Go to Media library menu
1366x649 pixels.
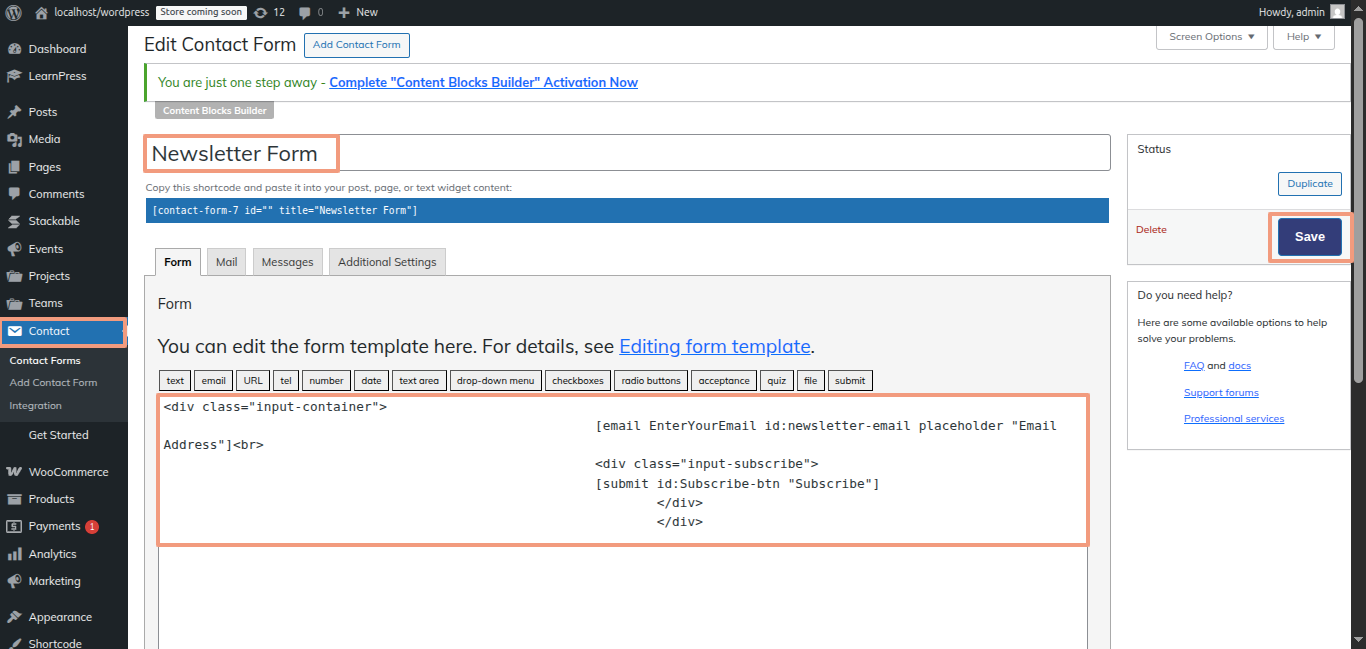[x=44, y=139]
